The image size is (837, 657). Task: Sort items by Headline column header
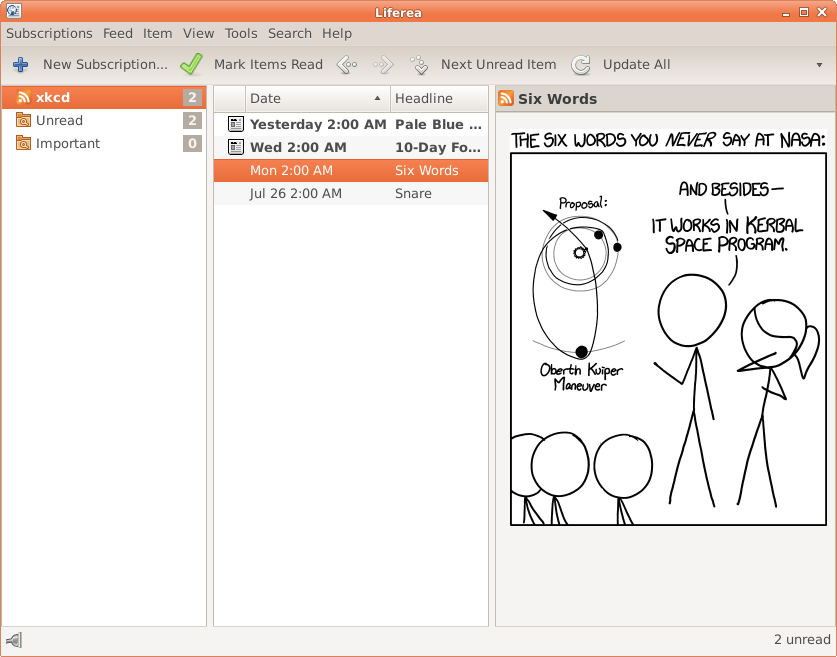click(x=438, y=98)
